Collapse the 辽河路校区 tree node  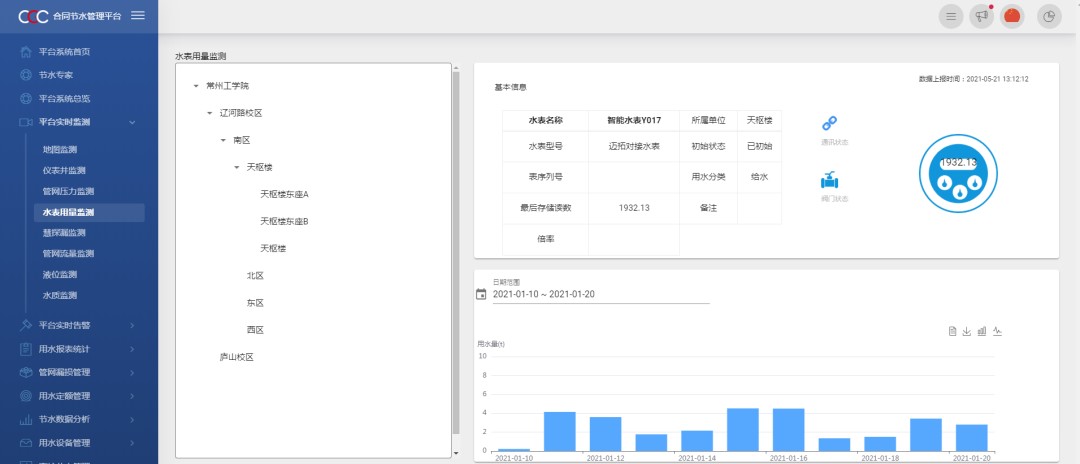point(210,114)
